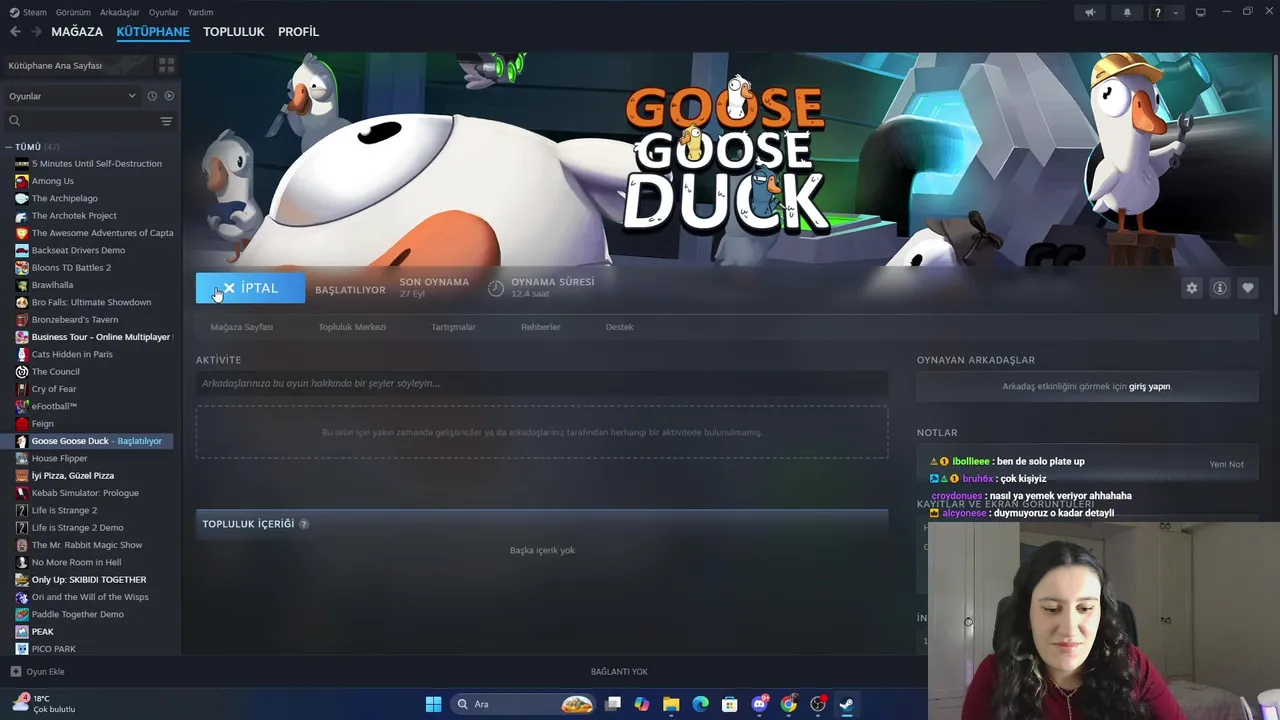The width and height of the screenshot is (1280, 720).
Task: Open the Tartışmalar link
Action: (x=453, y=327)
